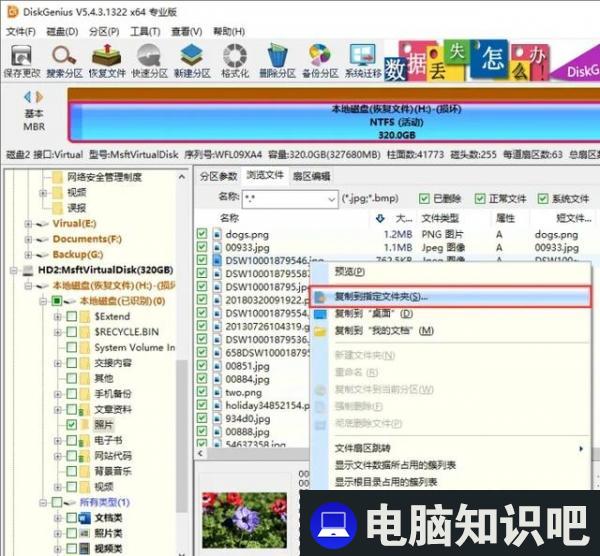This screenshot has height=556, width=600.
Task: Click the tree panel scroll-up arrow
Action: point(182,177)
